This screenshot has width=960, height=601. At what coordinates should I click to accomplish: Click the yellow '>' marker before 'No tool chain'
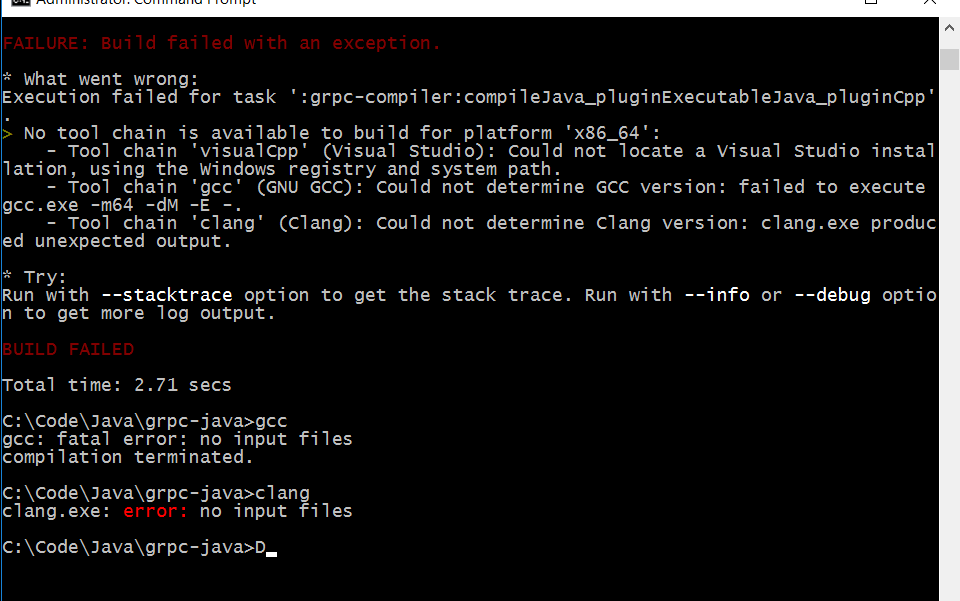7,133
